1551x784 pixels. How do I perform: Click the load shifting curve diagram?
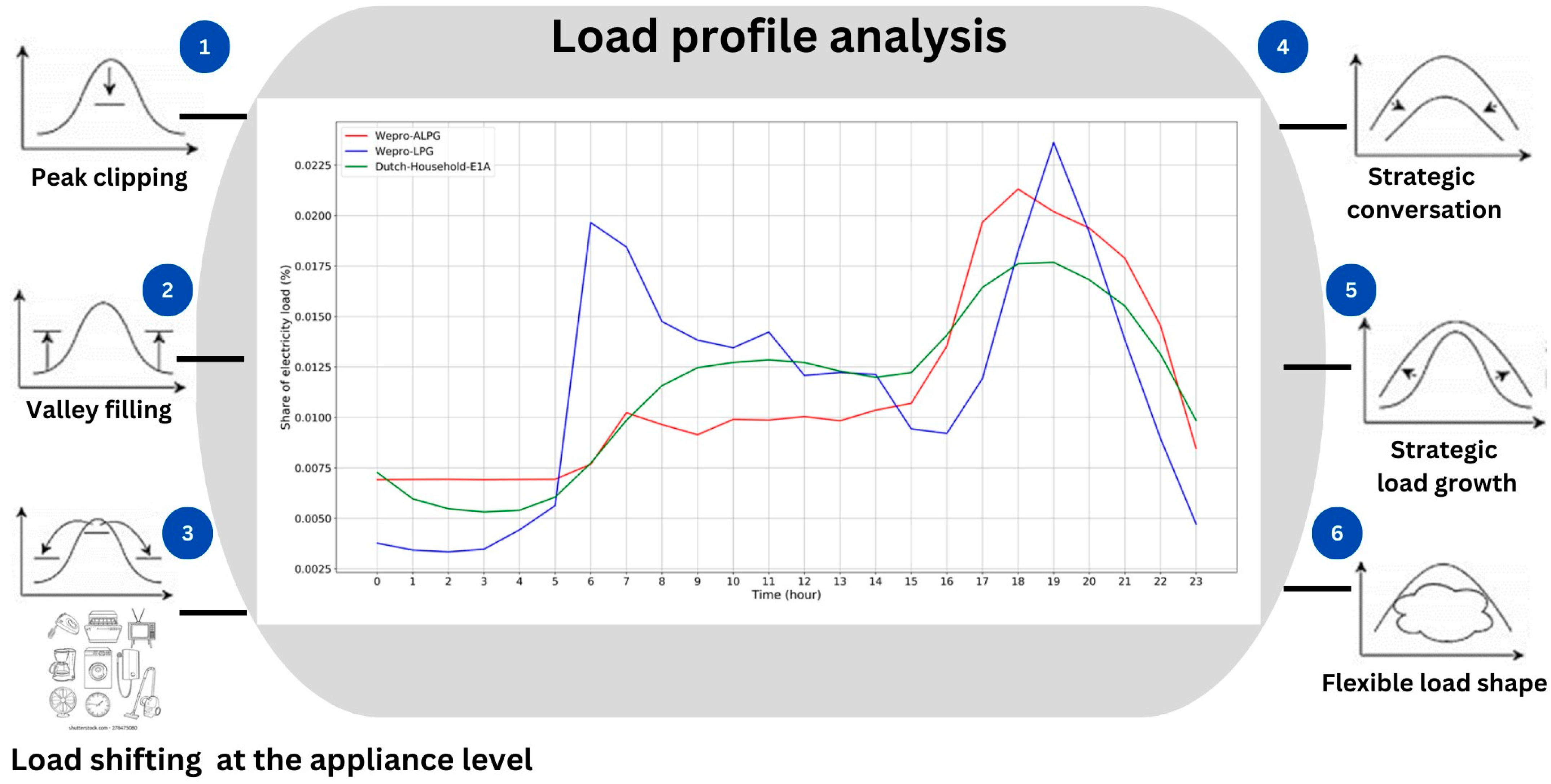click(x=96, y=554)
